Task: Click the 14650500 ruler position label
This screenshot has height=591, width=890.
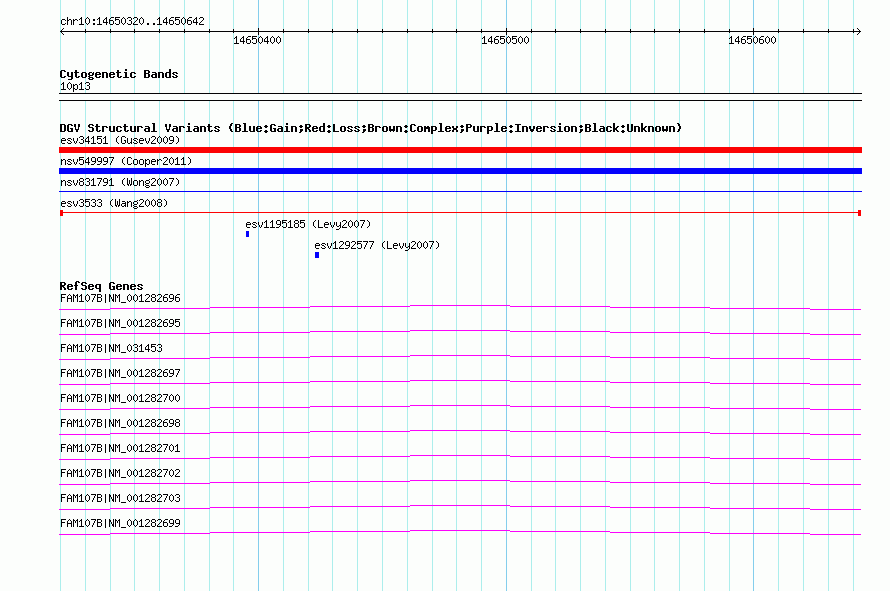Action: [x=505, y=40]
